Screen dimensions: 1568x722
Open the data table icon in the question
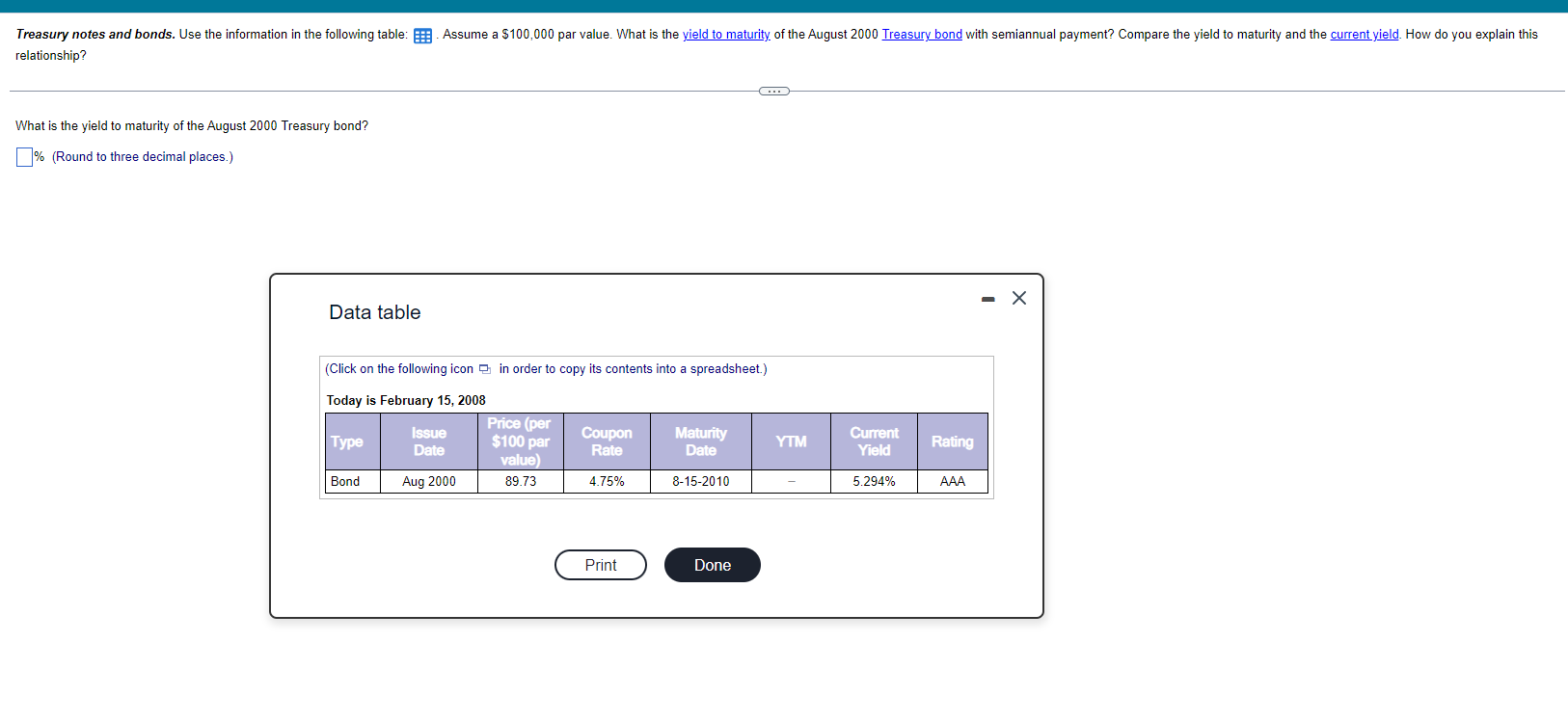click(x=422, y=36)
